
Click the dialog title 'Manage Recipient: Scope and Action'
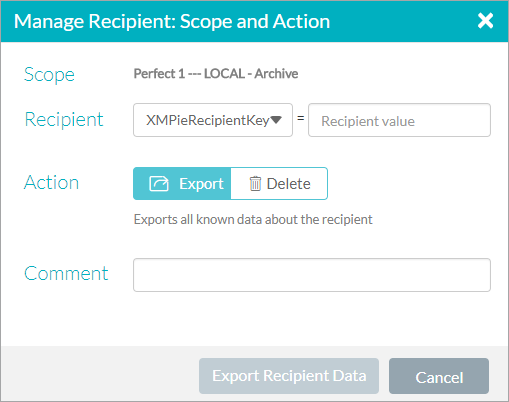172,21
